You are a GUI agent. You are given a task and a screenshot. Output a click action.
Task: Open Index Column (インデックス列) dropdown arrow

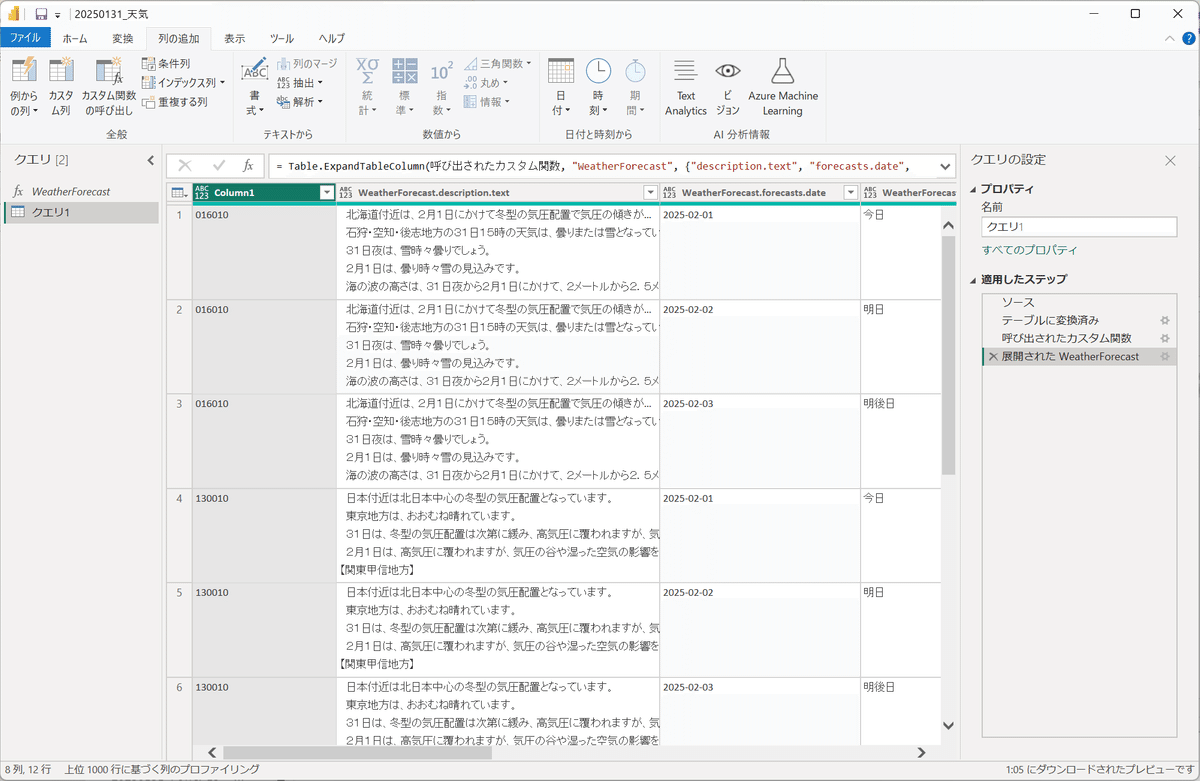pos(222,83)
